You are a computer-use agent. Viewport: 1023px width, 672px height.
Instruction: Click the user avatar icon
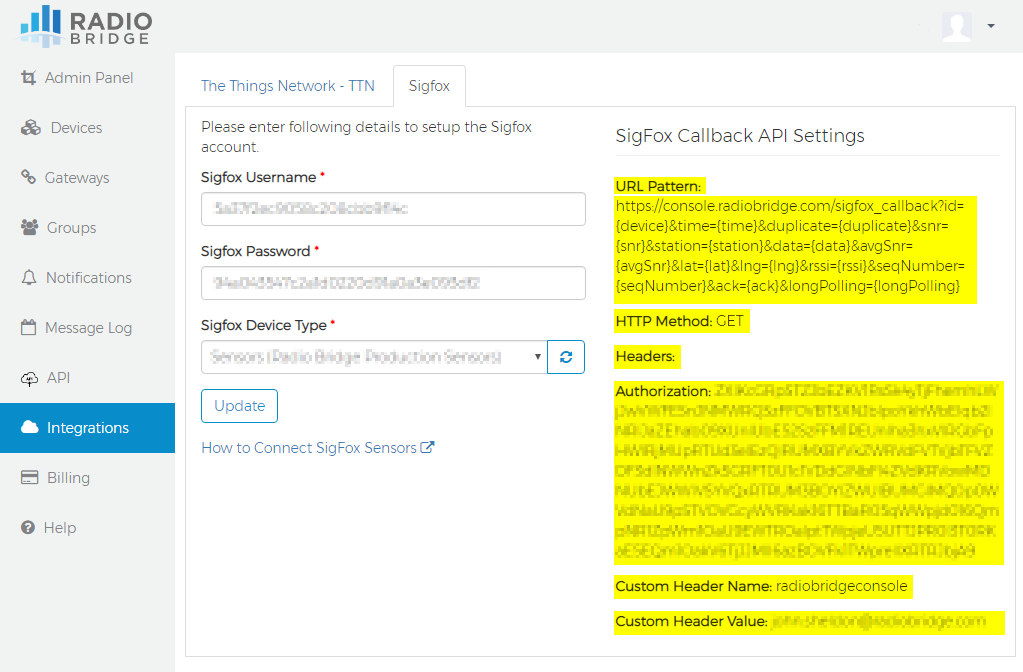(x=956, y=27)
